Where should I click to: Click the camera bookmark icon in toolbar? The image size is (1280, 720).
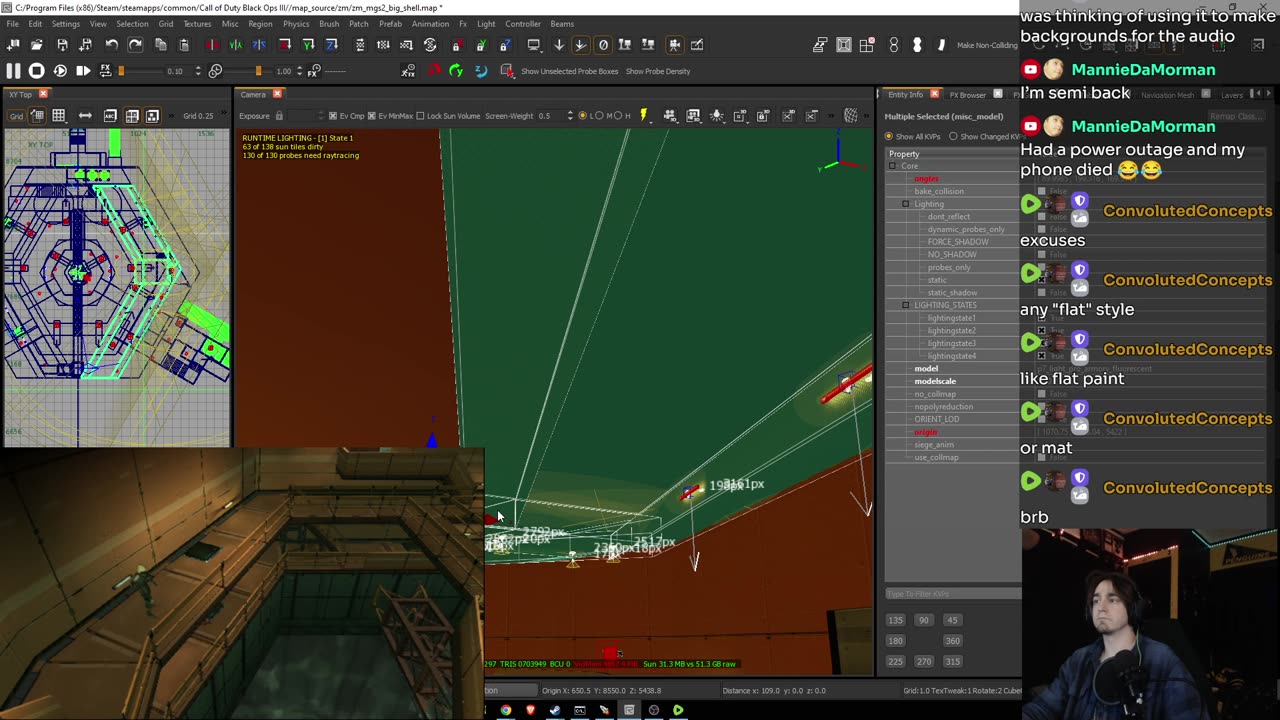674,45
